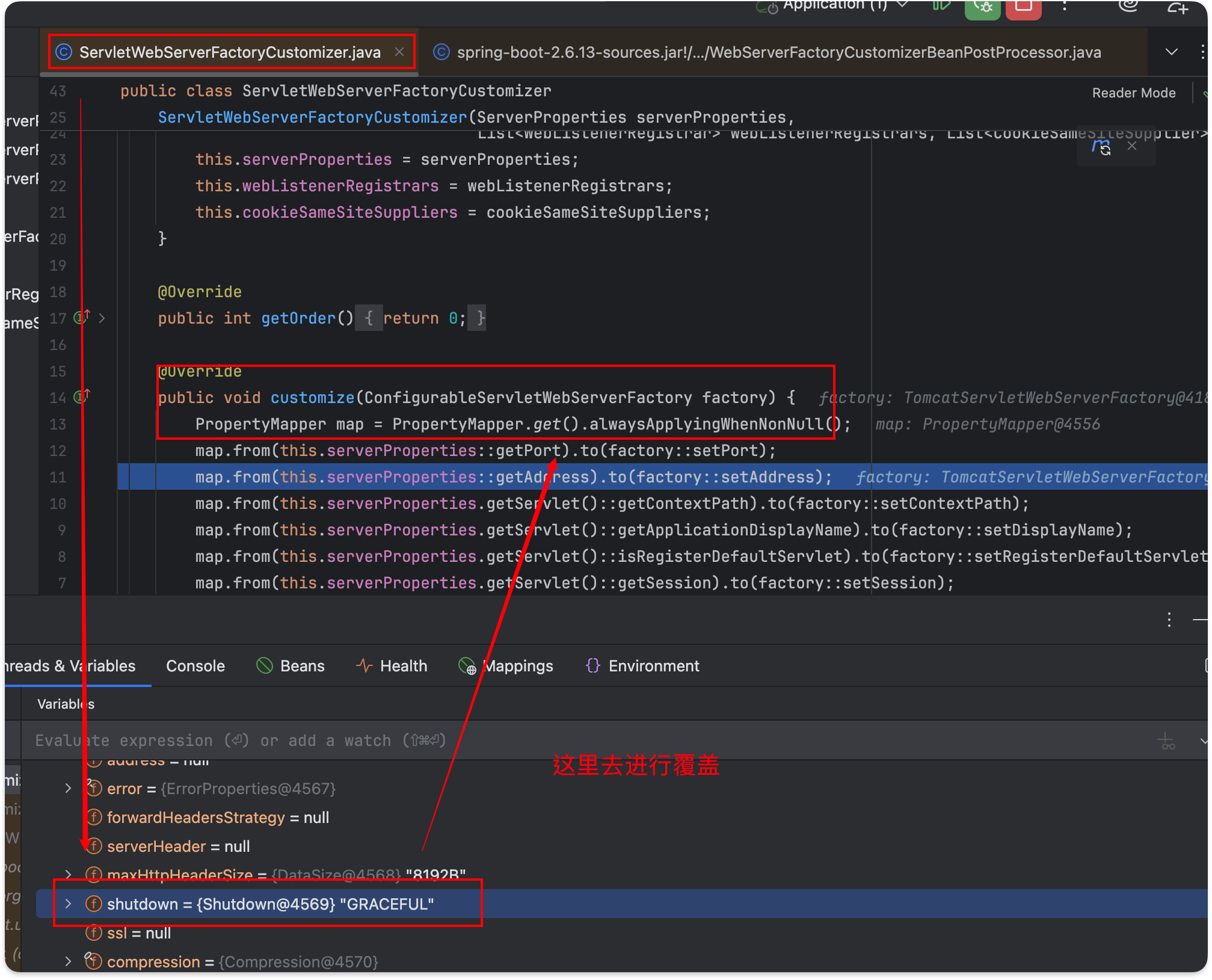Click inline hint factory: TomcatServletWebServerFactory on customize line
Screen dimensions: 1212x980
[1013, 398]
